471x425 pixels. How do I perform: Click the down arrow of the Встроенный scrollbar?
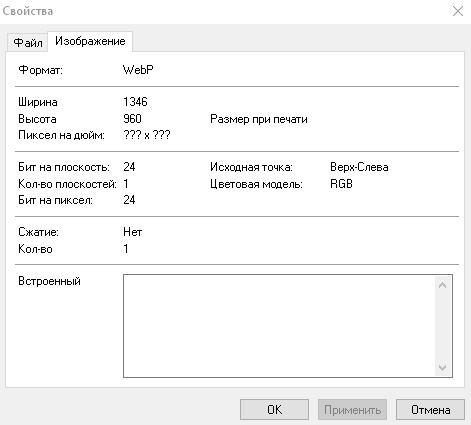click(x=443, y=367)
